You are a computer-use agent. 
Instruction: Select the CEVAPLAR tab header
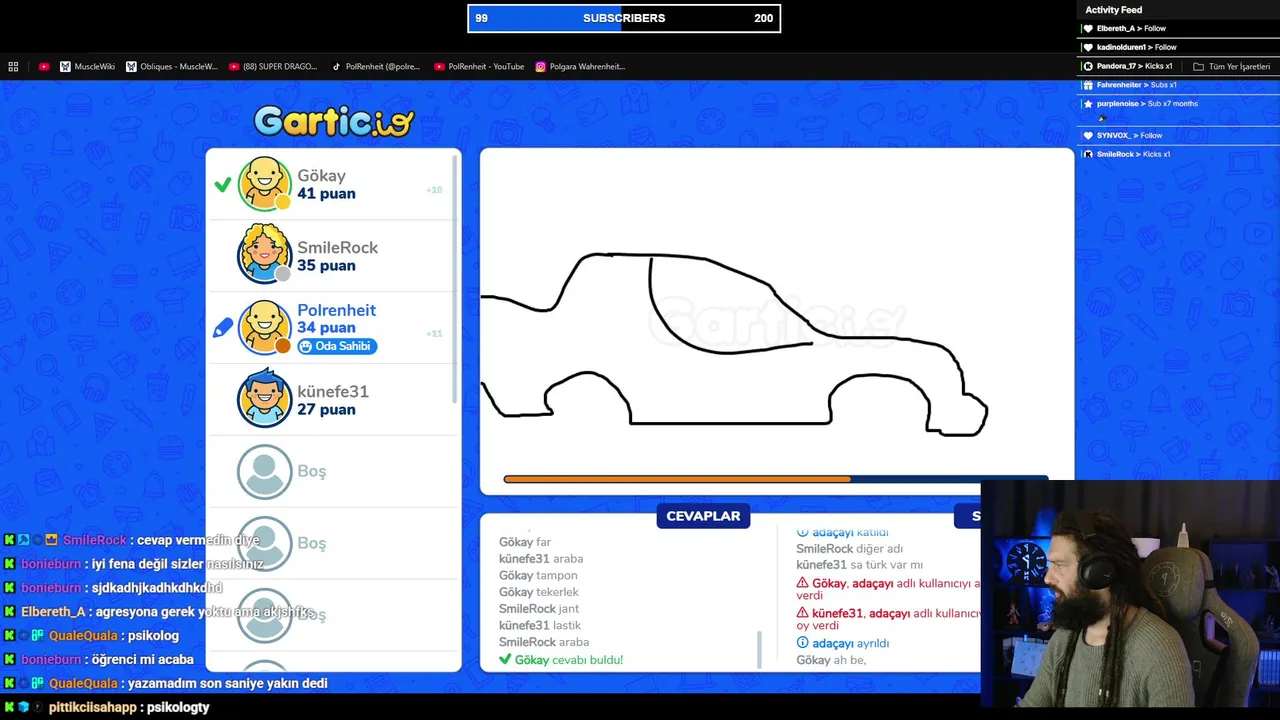pyautogui.click(x=703, y=516)
